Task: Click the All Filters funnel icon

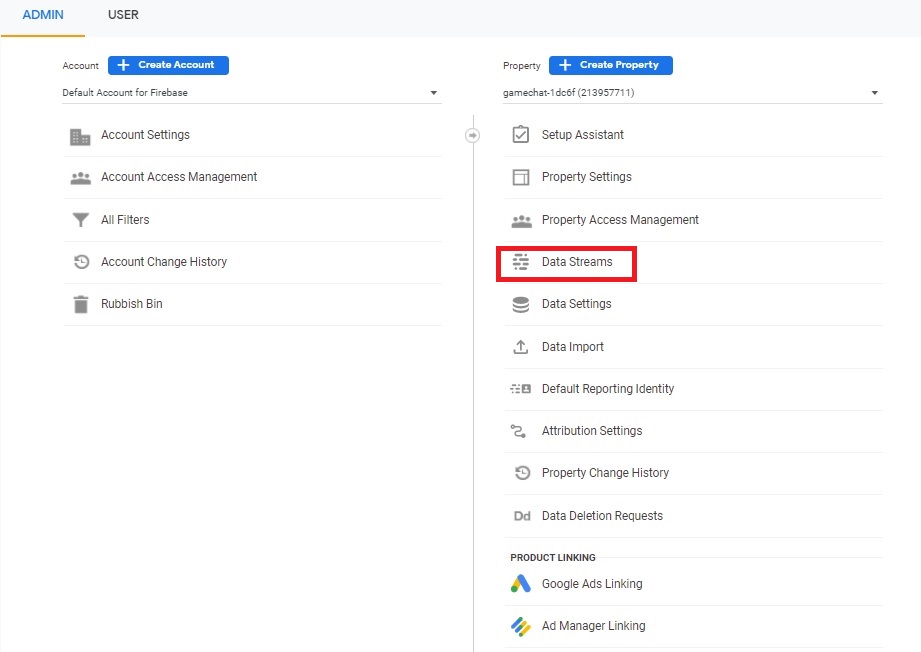Action: point(80,220)
